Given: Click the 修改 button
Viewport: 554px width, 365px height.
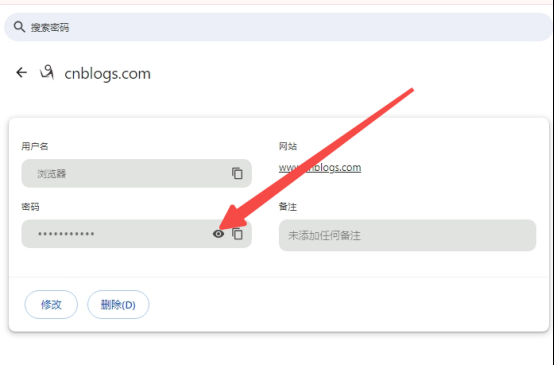Looking at the screenshot, I should [x=51, y=305].
